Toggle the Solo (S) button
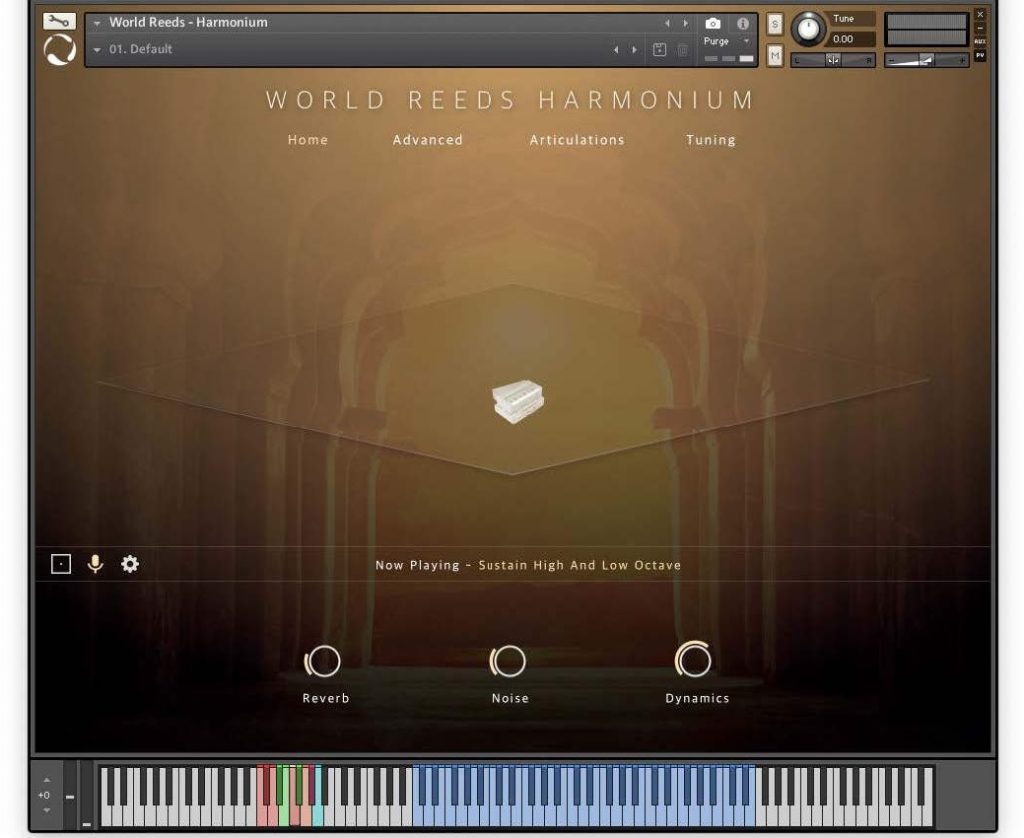The width and height of the screenshot is (1024, 838). tap(775, 24)
